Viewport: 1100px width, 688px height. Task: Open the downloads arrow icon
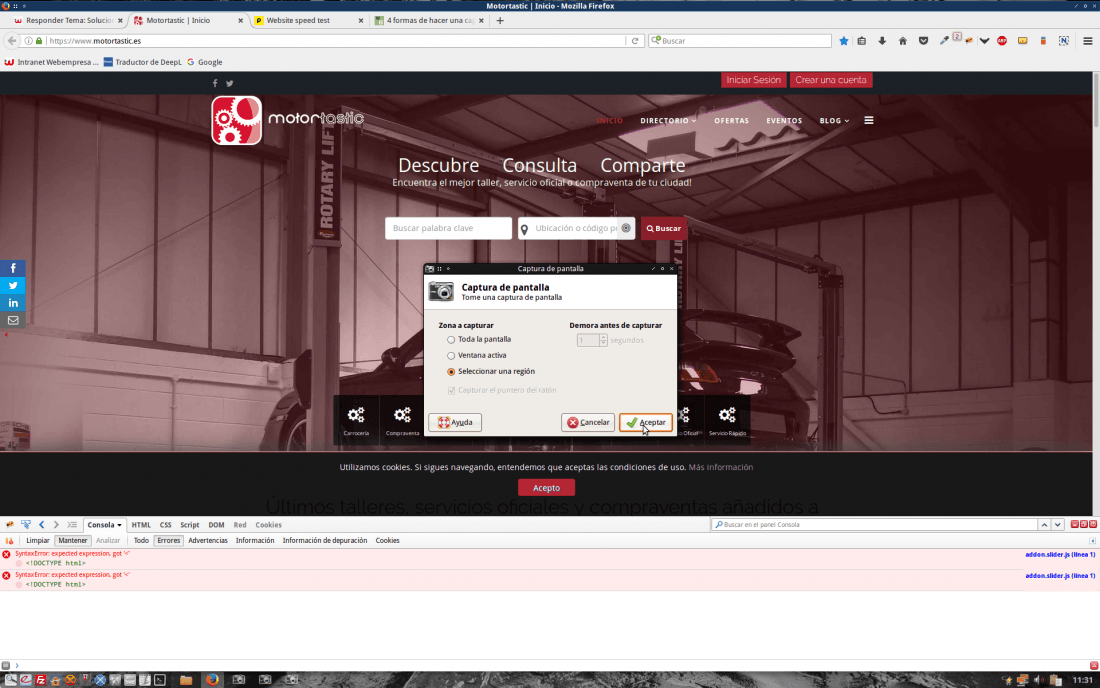pos(882,41)
